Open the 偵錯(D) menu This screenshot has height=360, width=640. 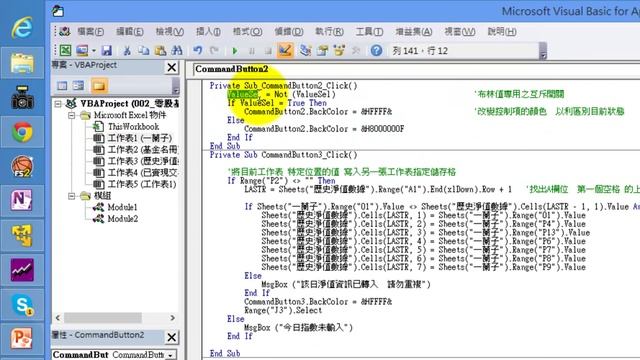[x=289, y=31]
